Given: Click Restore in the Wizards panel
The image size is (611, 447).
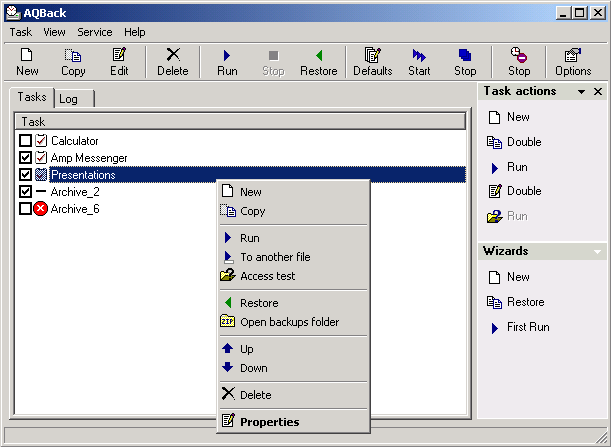Looking at the screenshot, I should (515, 302).
